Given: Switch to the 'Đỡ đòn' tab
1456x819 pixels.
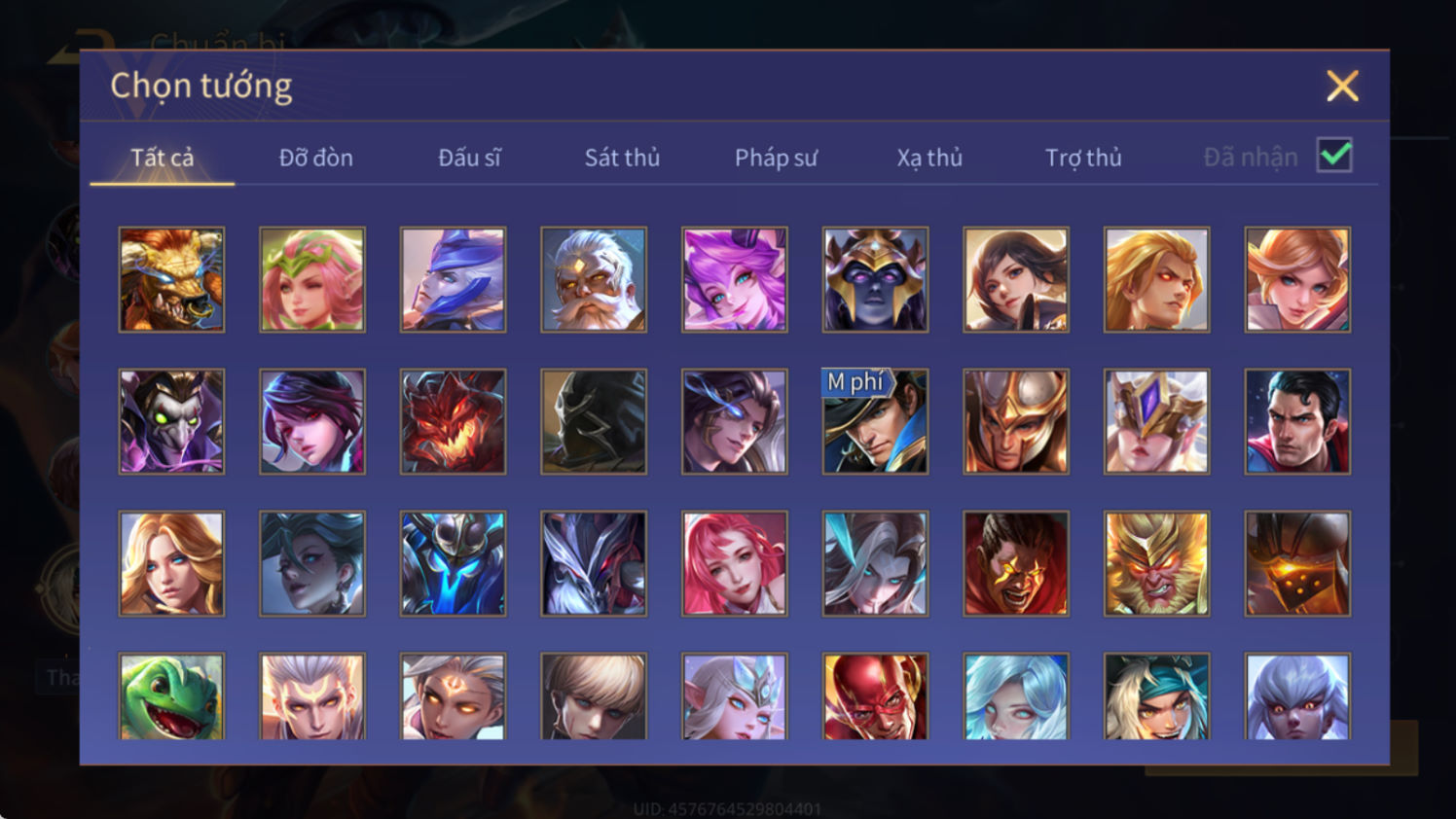Looking at the screenshot, I should [x=315, y=158].
